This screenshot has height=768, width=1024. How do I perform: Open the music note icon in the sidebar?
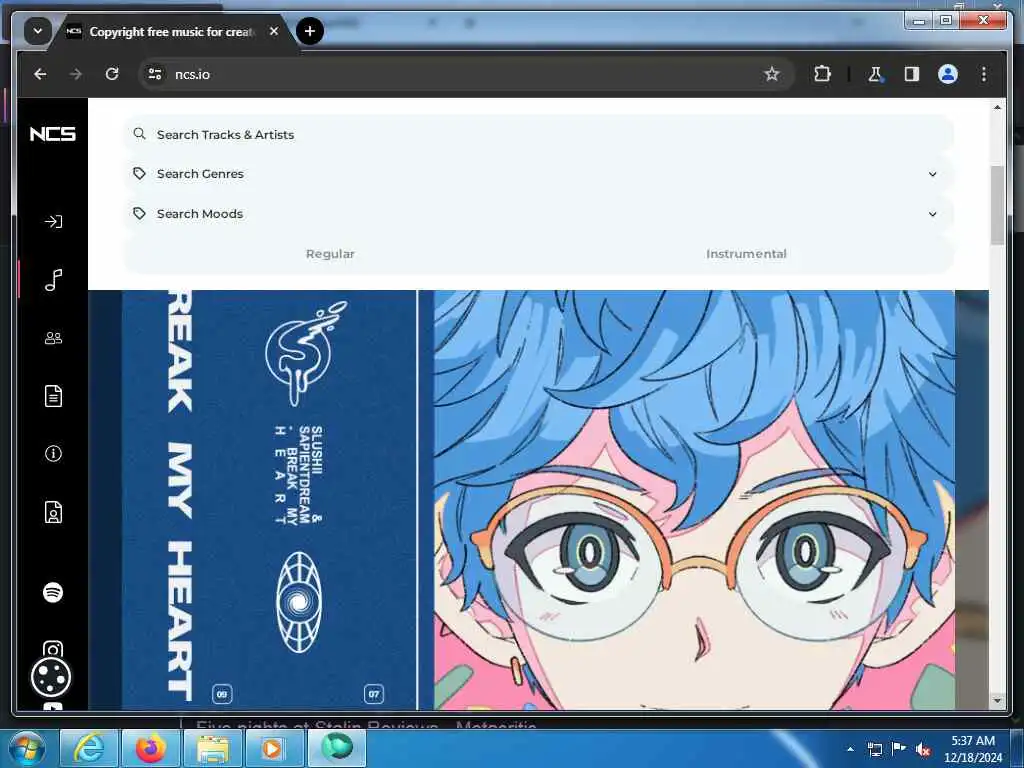(x=53, y=280)
